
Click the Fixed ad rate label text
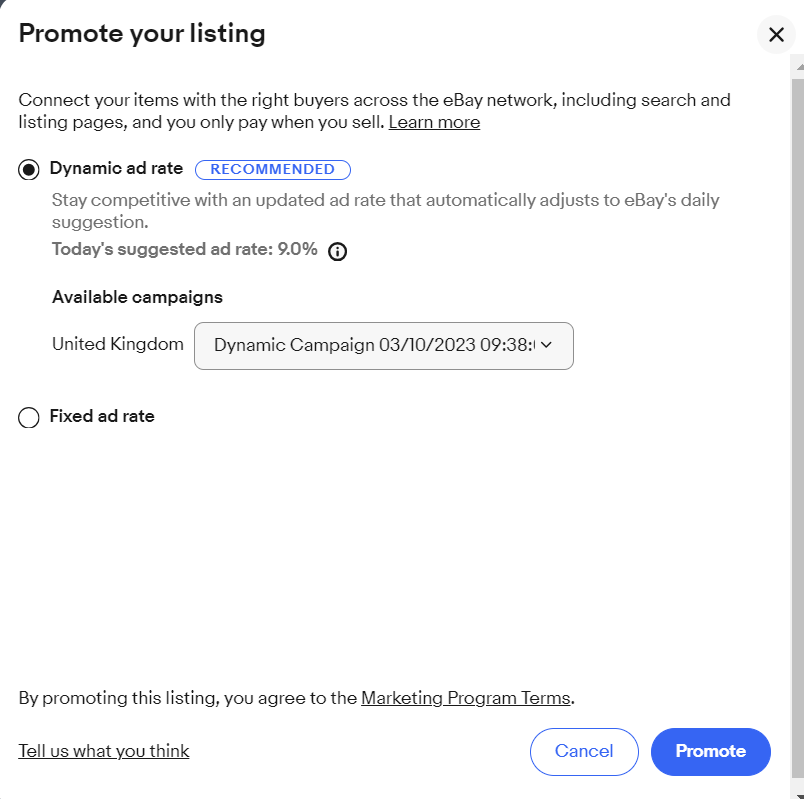click(100, 417)
